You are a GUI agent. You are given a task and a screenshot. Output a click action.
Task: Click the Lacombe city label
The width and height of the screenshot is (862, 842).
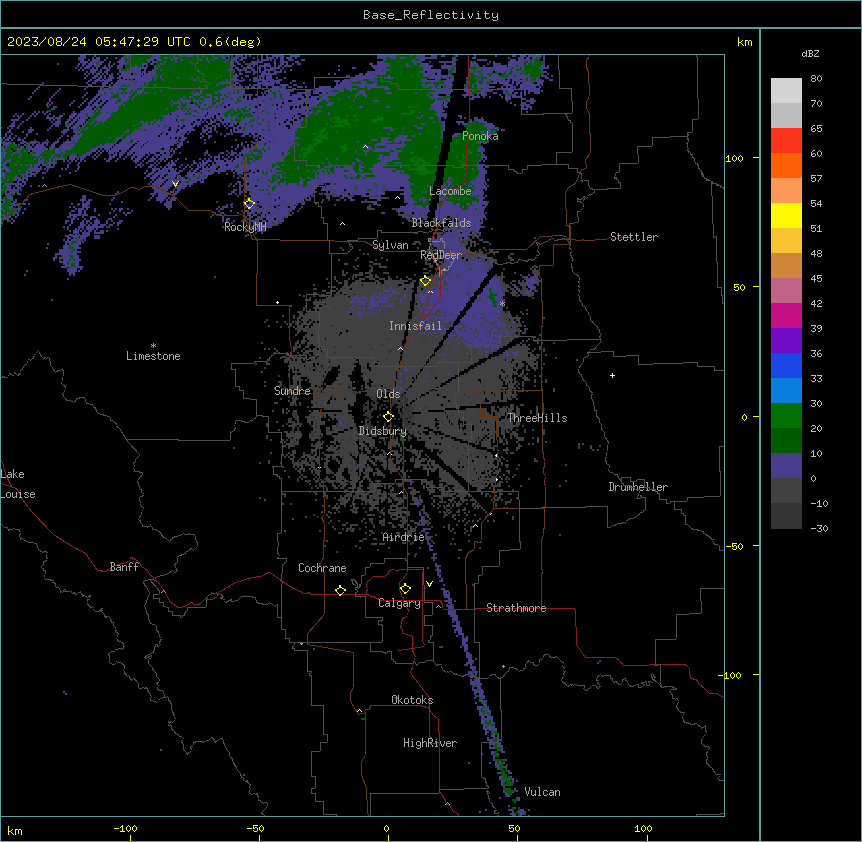pos(450,191)
